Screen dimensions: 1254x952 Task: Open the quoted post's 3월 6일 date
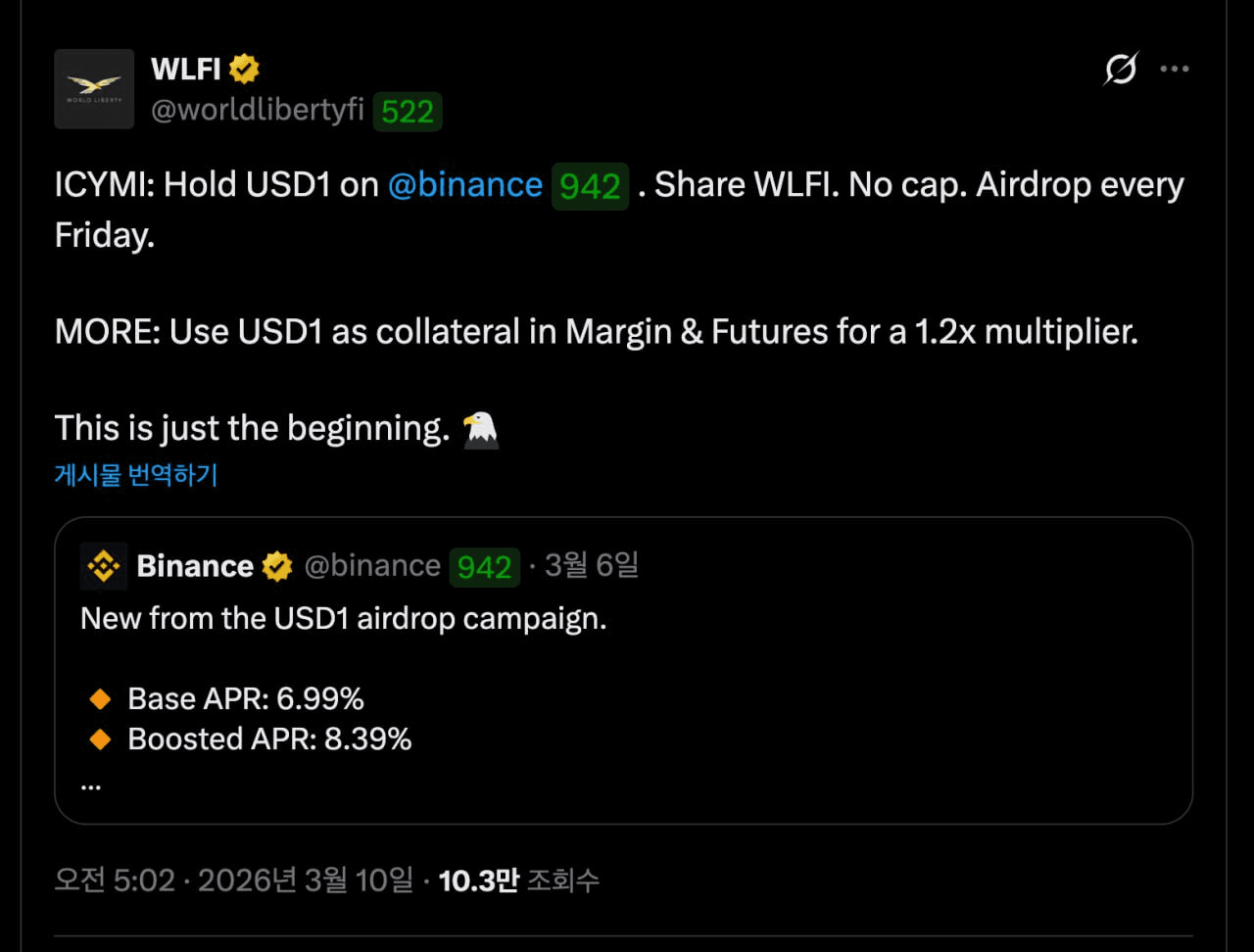pyautogui.click(x=592, y=565)
